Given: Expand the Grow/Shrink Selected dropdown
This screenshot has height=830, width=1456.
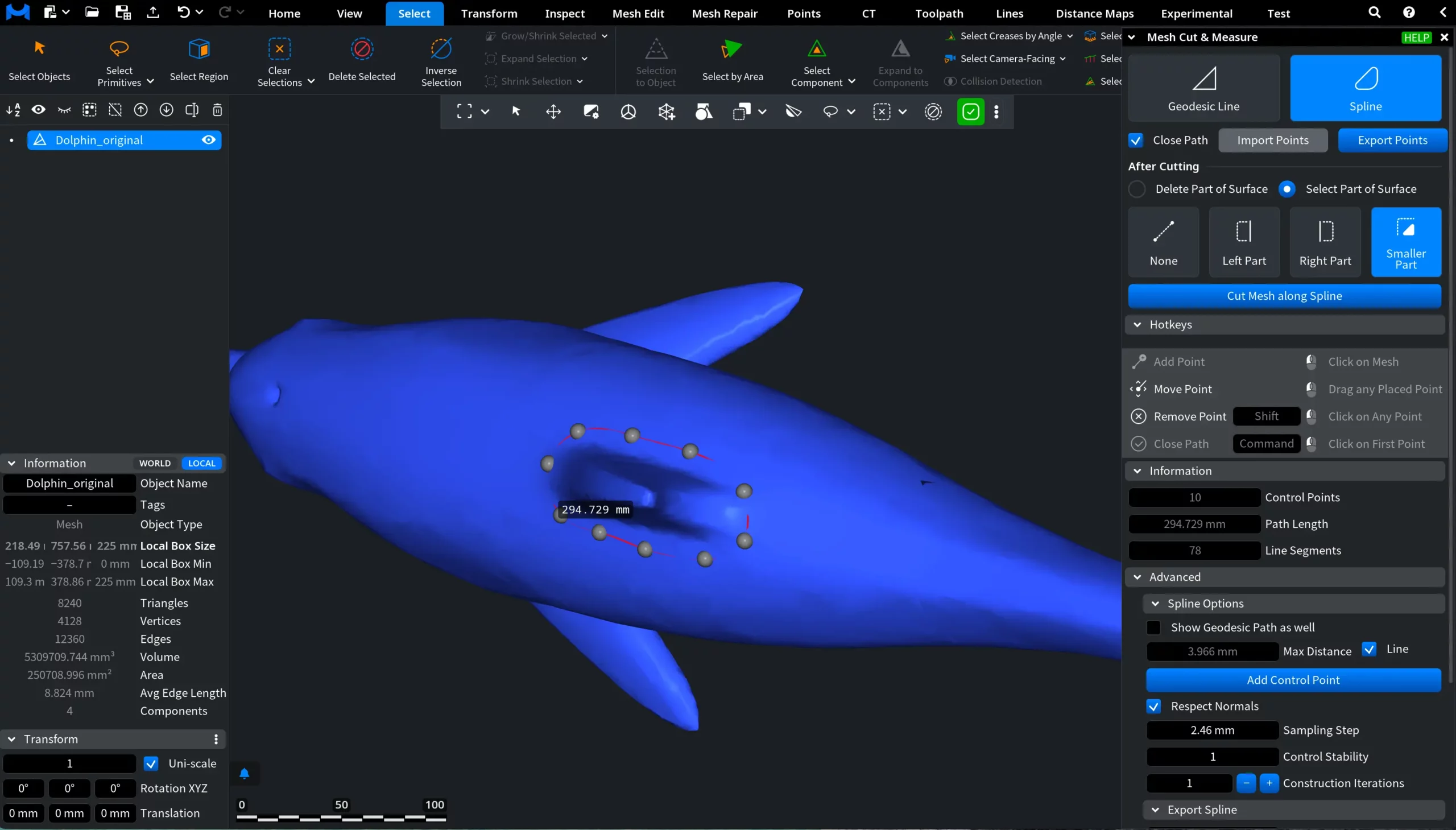Looking at the screenshot, I should click(x=605, y=35).
